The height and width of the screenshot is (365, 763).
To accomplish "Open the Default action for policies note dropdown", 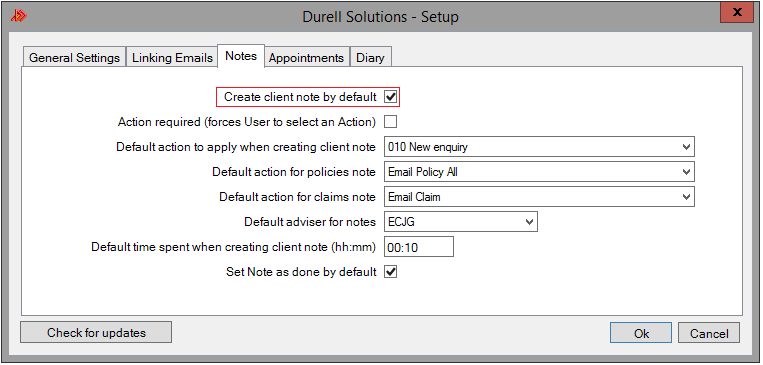I will pyautogui.click(x=539, y=172).
